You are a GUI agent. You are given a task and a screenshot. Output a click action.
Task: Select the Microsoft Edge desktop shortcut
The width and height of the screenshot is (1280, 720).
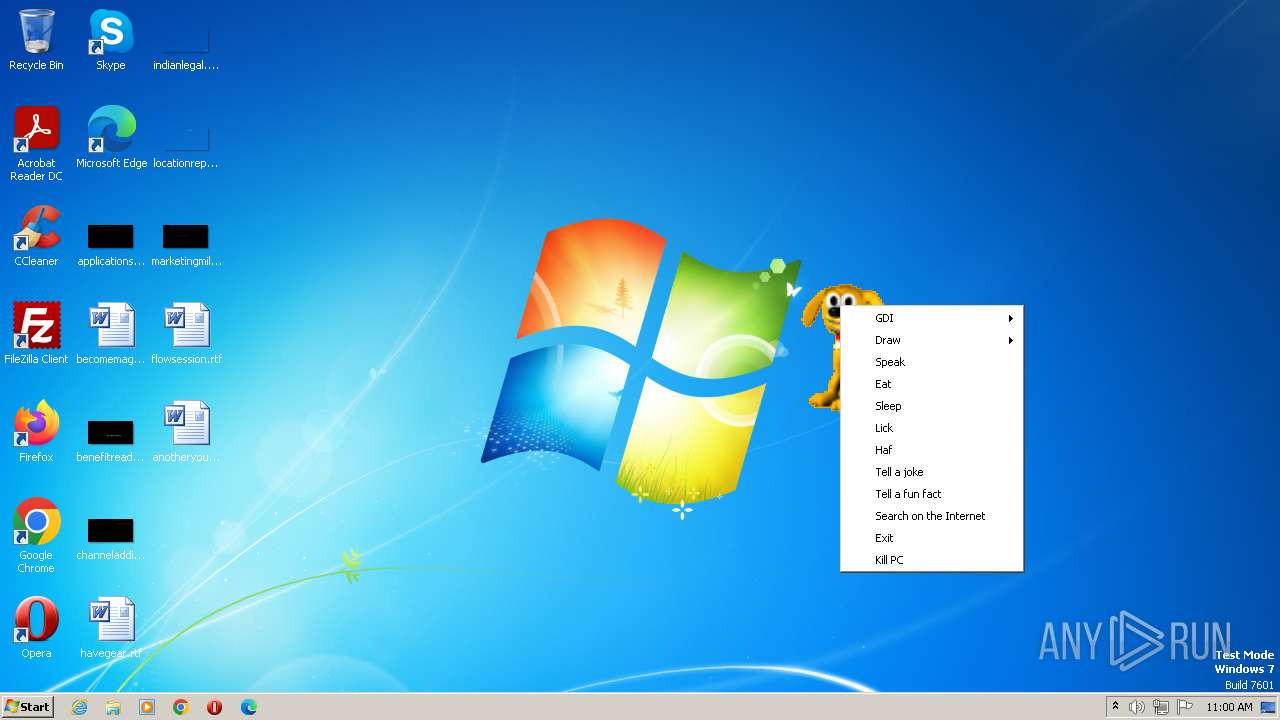tap(111, 138)
